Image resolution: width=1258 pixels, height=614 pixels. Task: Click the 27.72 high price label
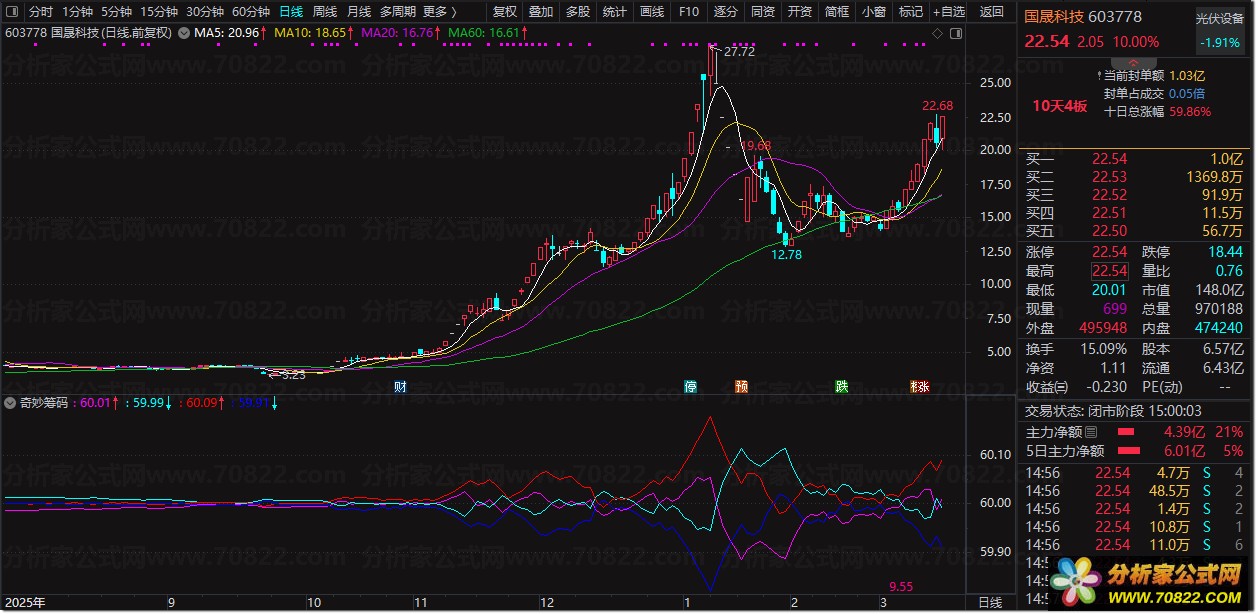[x=739, y=52]
